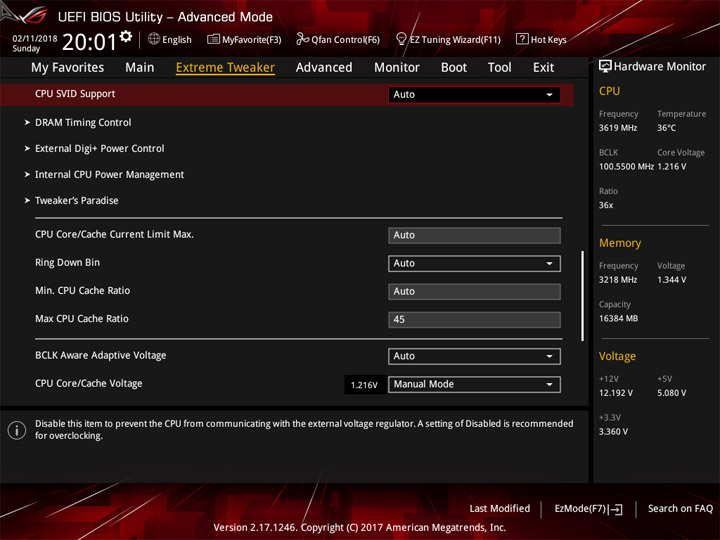
Task: Click the Max CPU Cache Ratio field showing 45
Action: point(474,320)
